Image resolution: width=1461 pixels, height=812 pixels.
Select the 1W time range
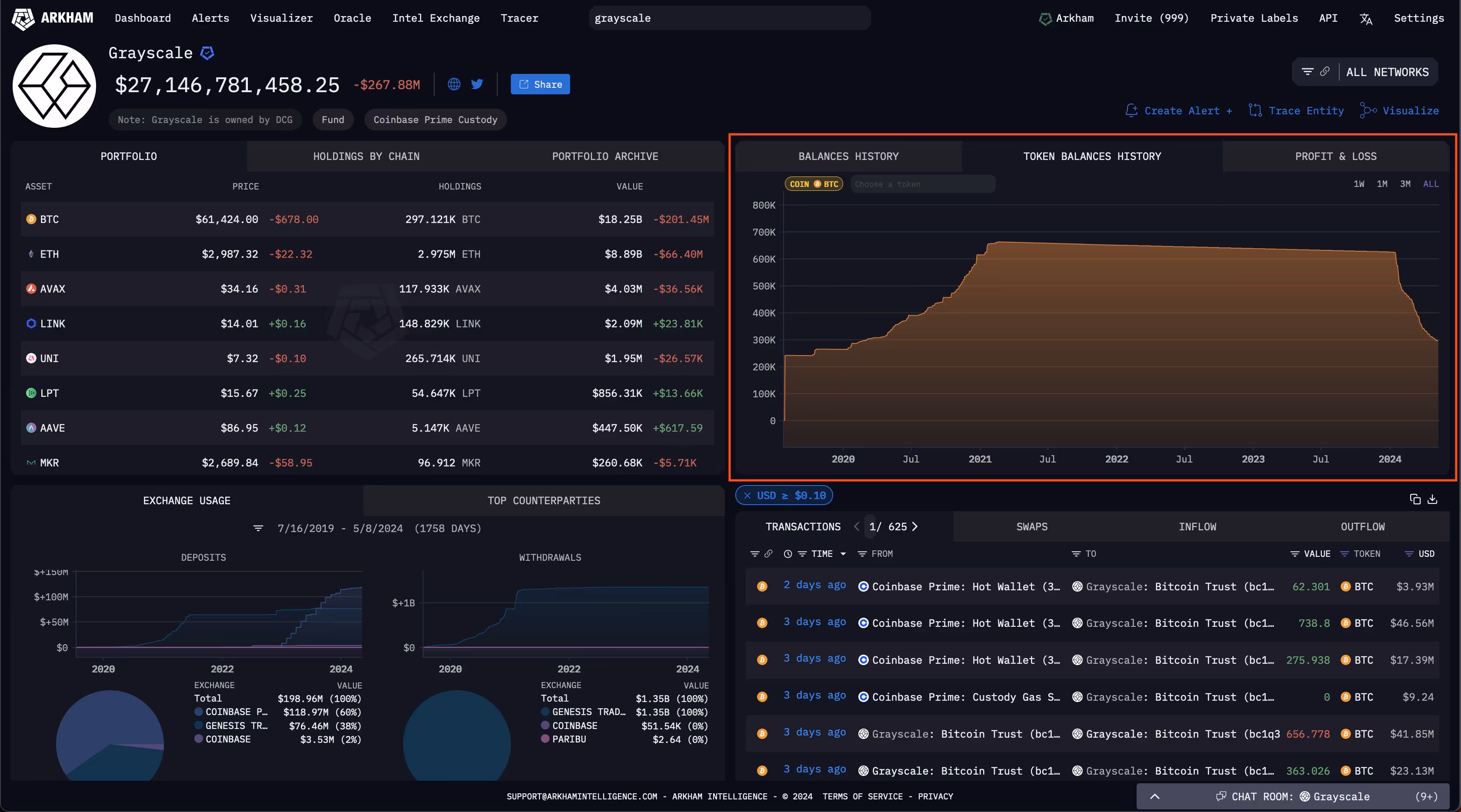tap(1359, 184)
